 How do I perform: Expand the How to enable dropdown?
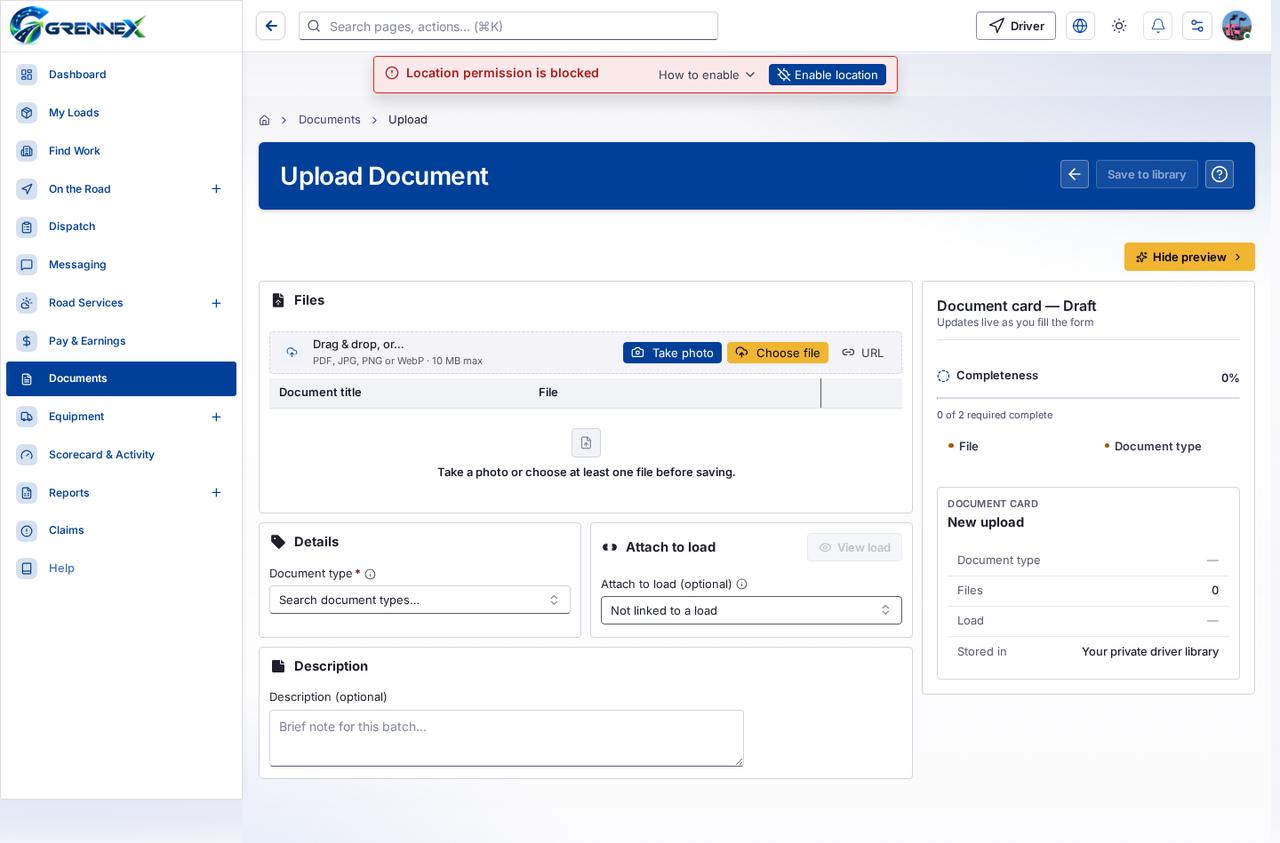706,75
